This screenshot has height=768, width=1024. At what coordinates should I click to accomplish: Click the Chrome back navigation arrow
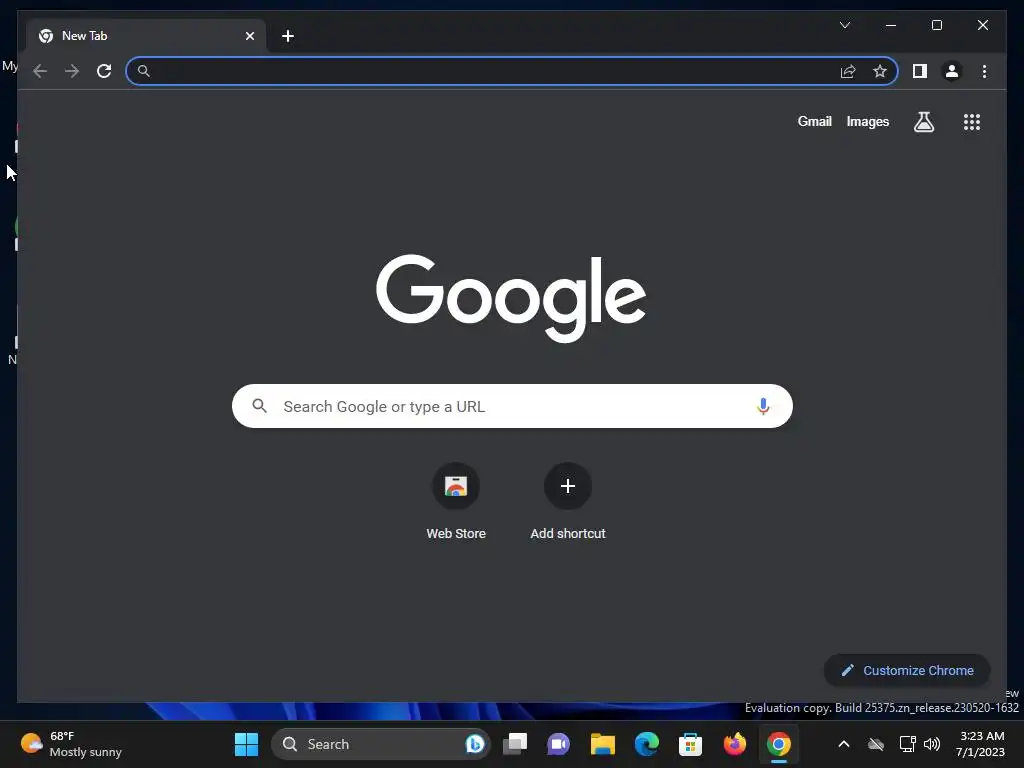(40, 71)
